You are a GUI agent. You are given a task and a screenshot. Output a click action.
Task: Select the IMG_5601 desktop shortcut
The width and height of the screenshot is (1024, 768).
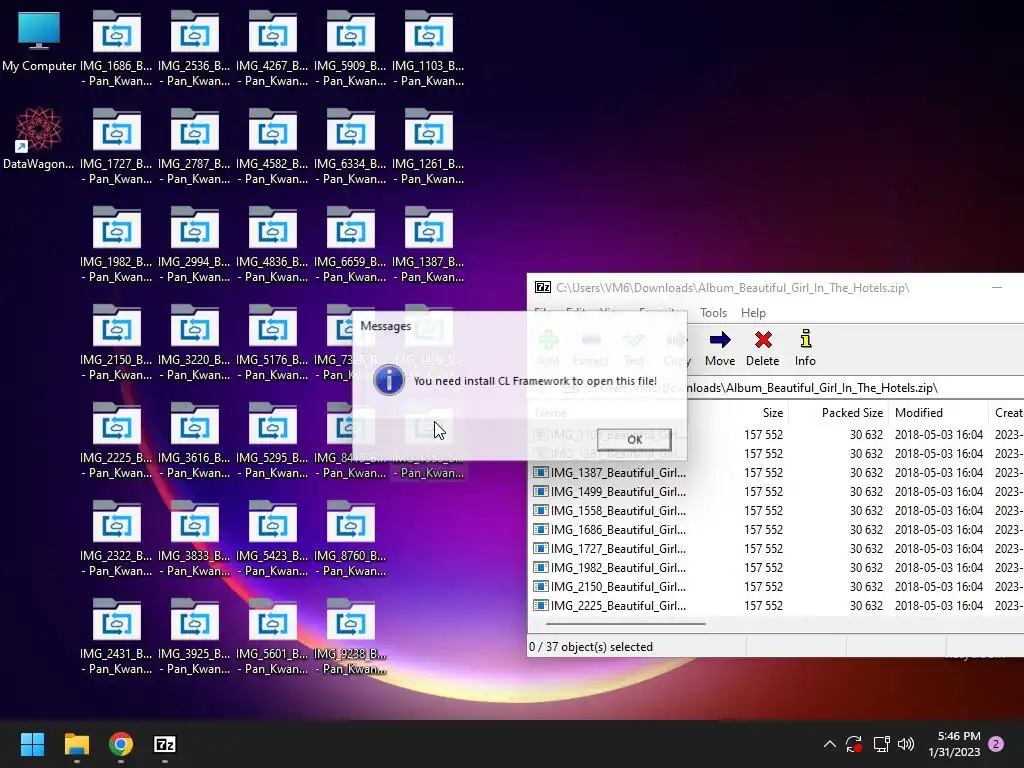click(272, 637)
